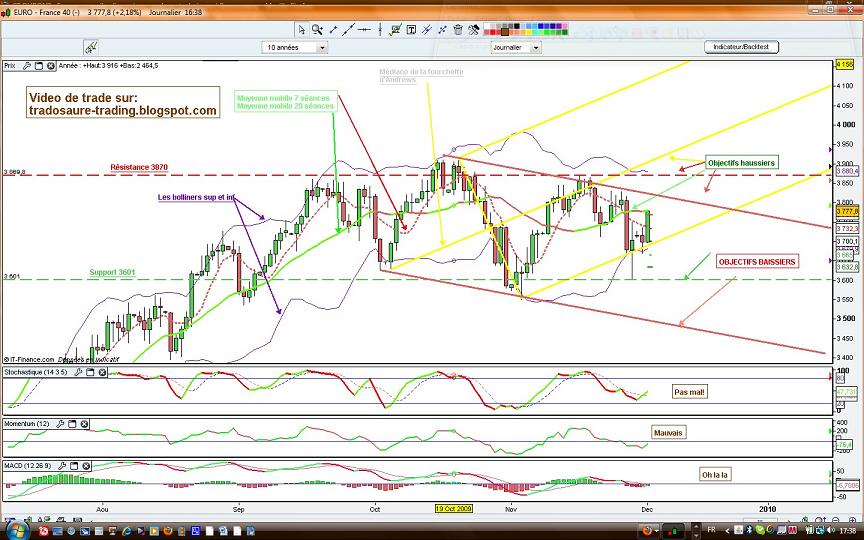Click the yellow 4 195 price axis tag

[845, 65]
